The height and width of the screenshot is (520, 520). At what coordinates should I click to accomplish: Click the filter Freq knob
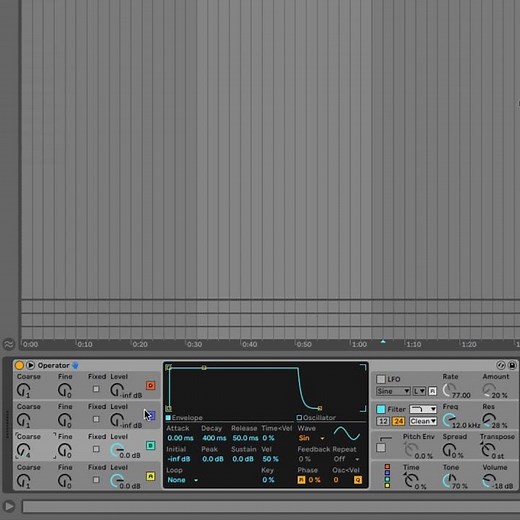click(449, 420)
